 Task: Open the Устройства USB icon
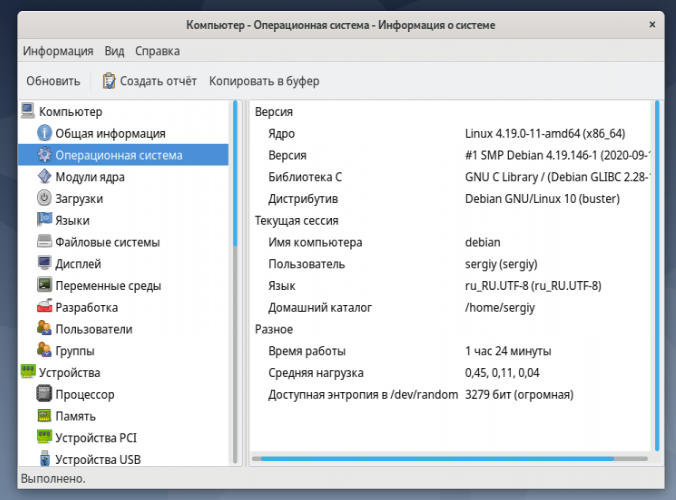tap(45, 460)
